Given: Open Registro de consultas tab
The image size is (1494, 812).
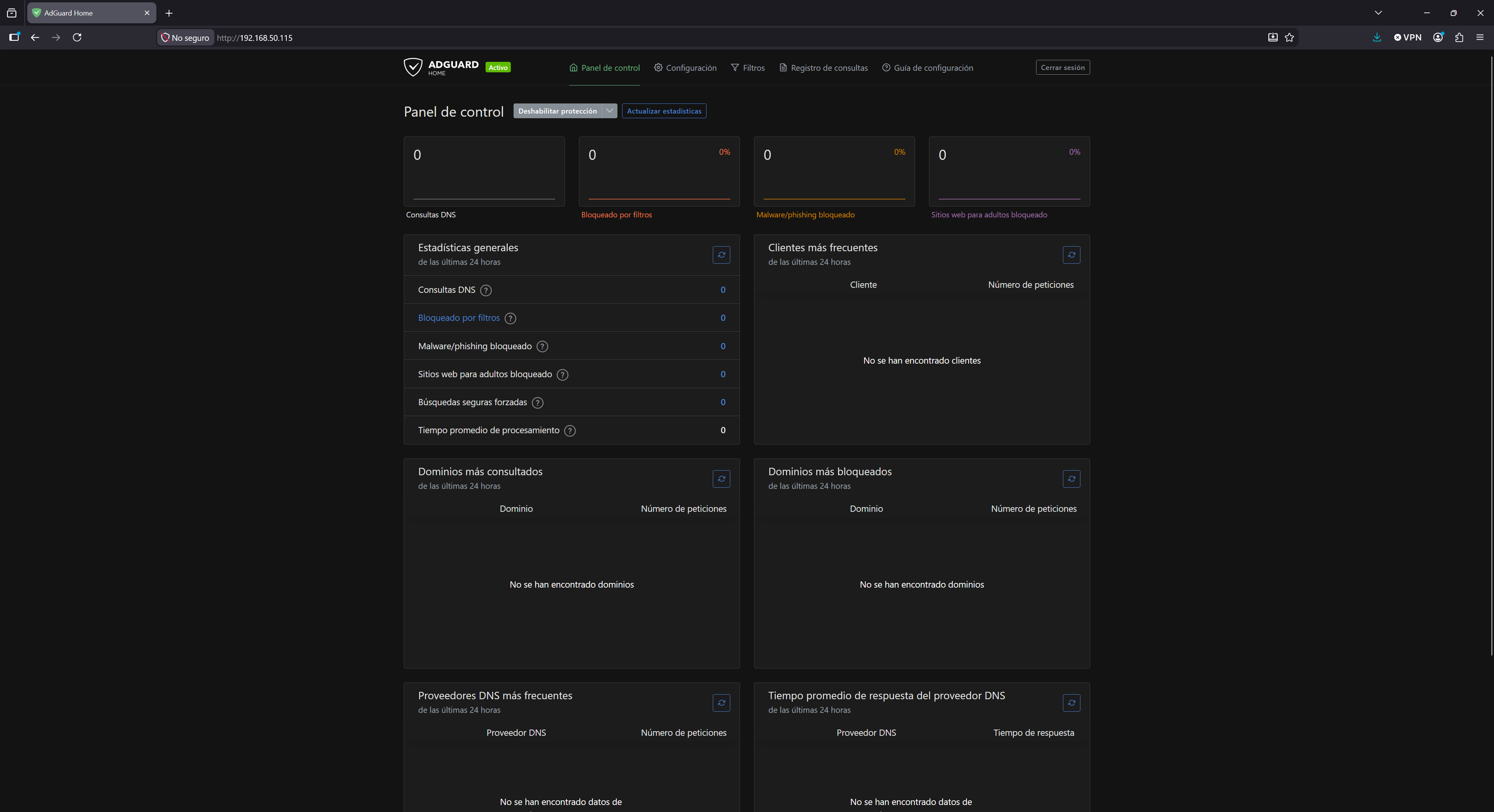Looking at the screenshot, I should [824, 68].
